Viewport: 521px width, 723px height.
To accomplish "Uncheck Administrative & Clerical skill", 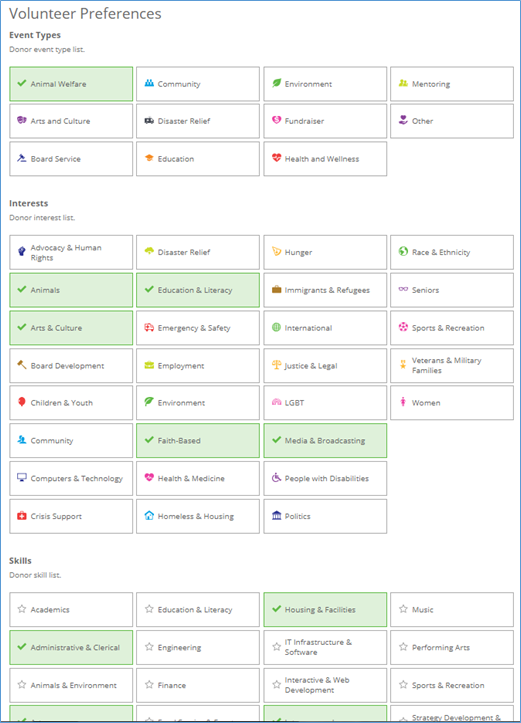I will coord(71,647).
